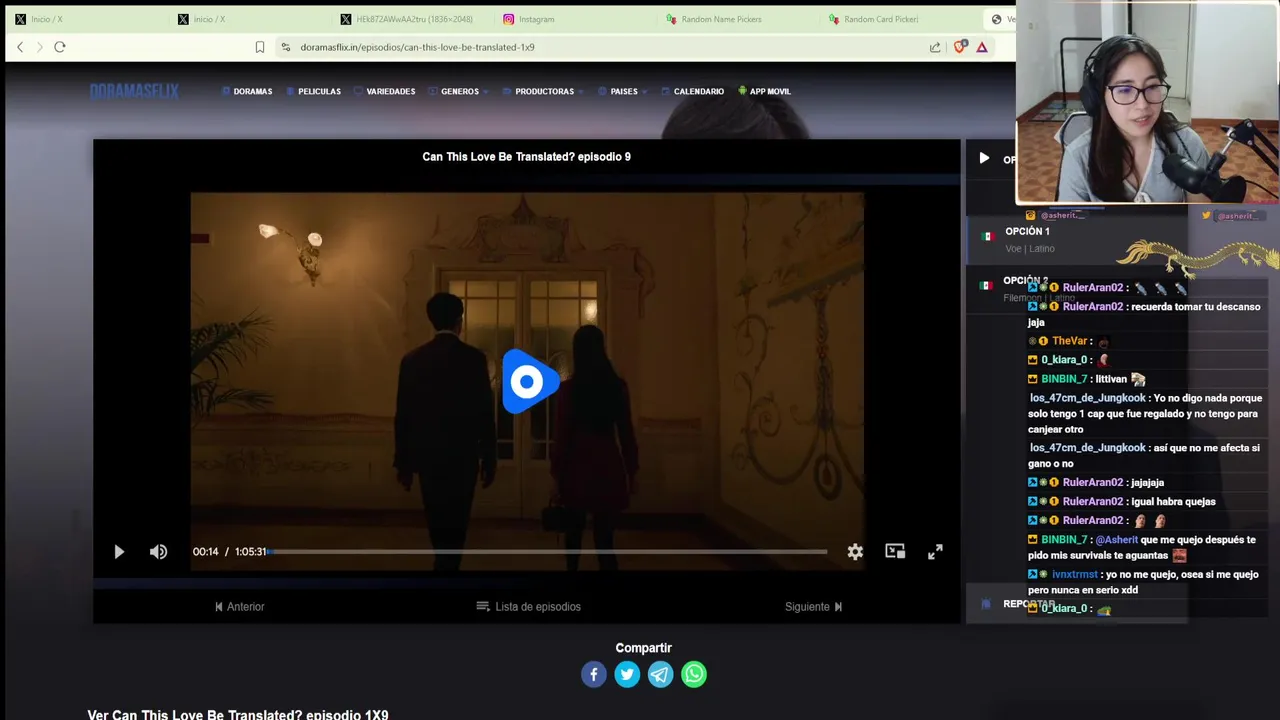The image size is (1280, 720).
Task: Open the CALENDARIO page
Action: point(693,91)
